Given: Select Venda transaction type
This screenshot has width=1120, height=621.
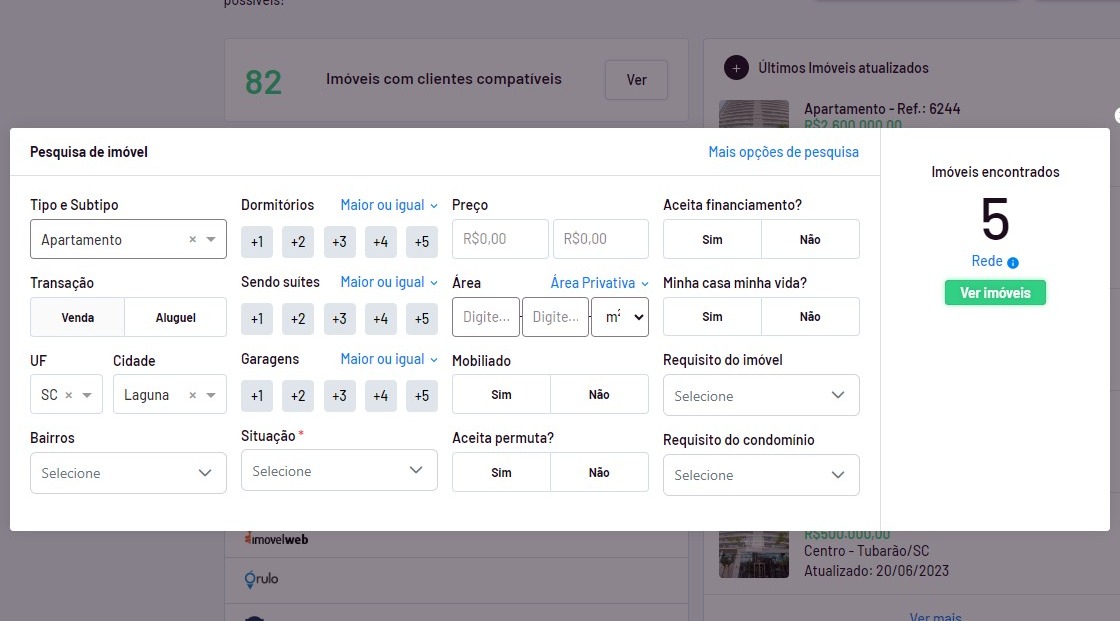Looking at the screenshot, I should pyautogui.click(x=78, y=317).
